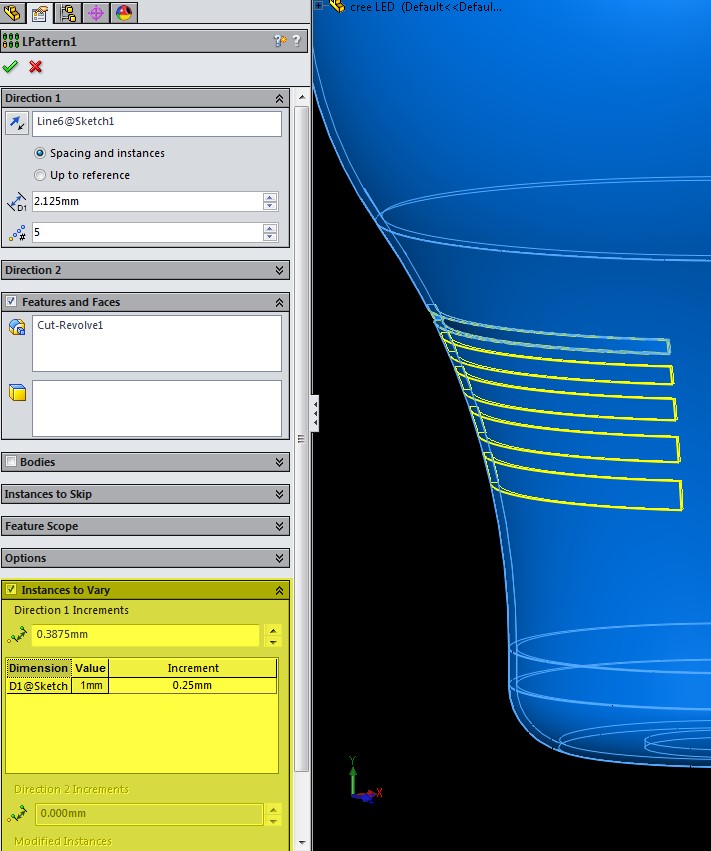Decrease the Direction 1 spacing value
This screenshot has width=711, height=851.
[270, 206]
